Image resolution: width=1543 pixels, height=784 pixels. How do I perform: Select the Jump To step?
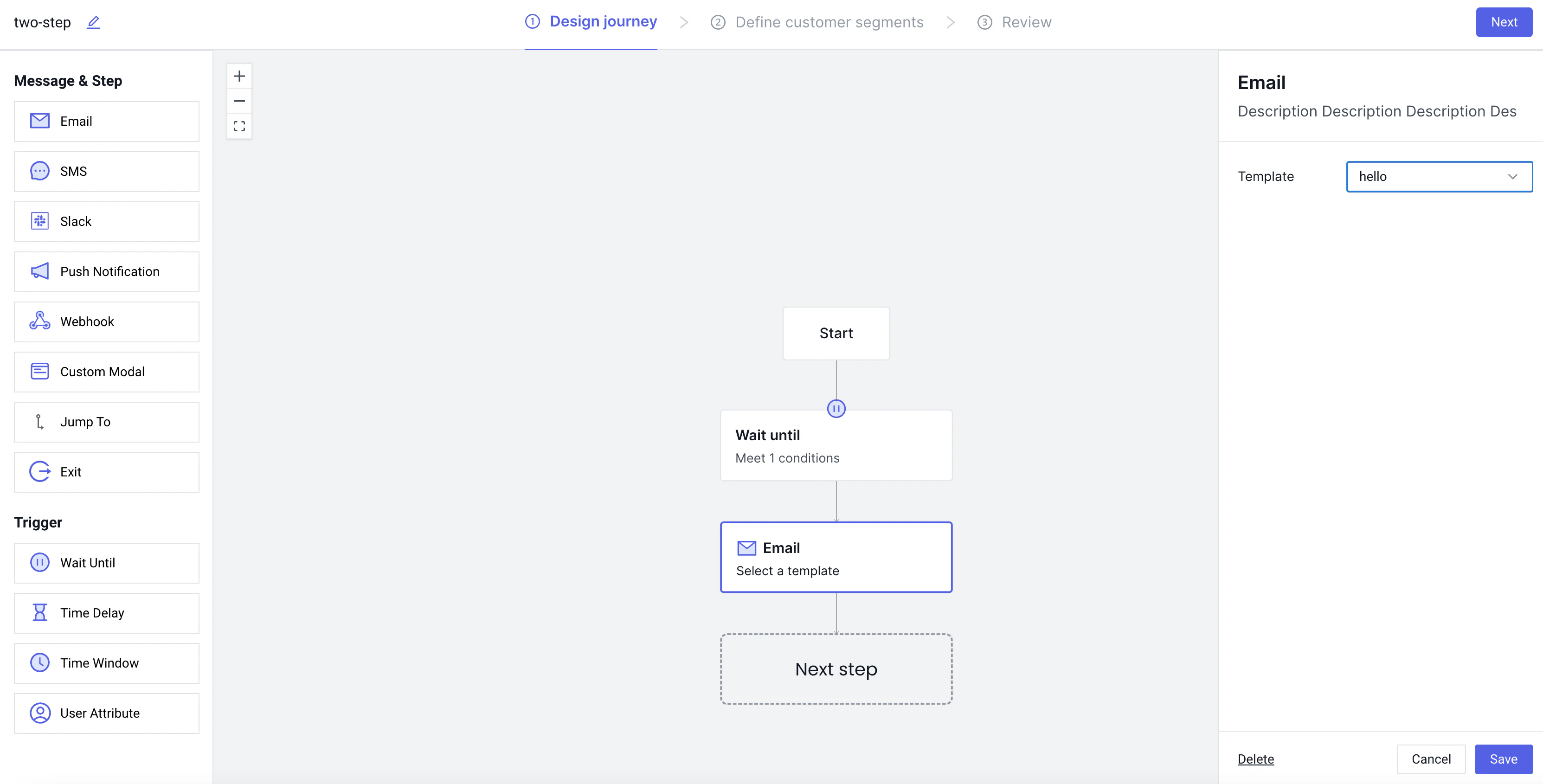click(x=105, y=422)
